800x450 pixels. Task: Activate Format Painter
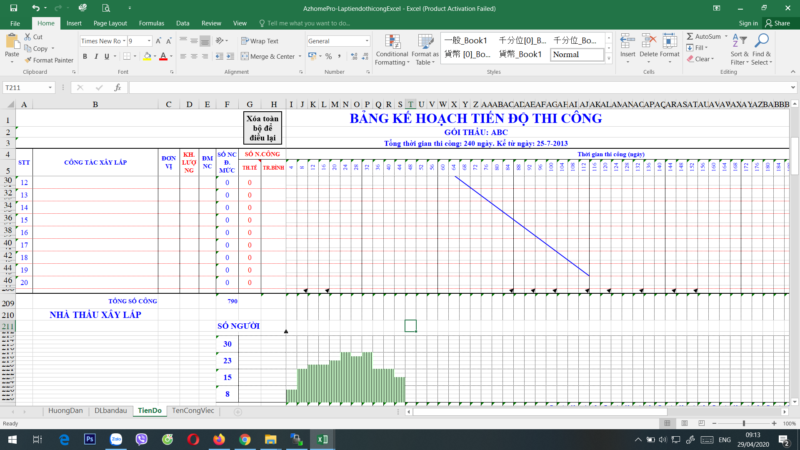coord(49,60)
